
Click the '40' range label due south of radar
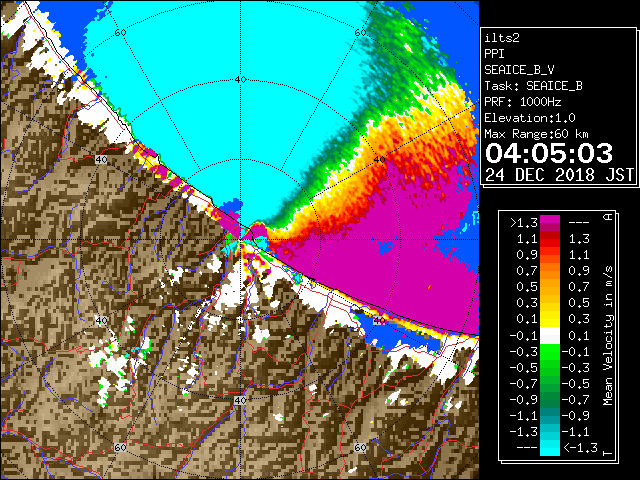tap(240, 400)
